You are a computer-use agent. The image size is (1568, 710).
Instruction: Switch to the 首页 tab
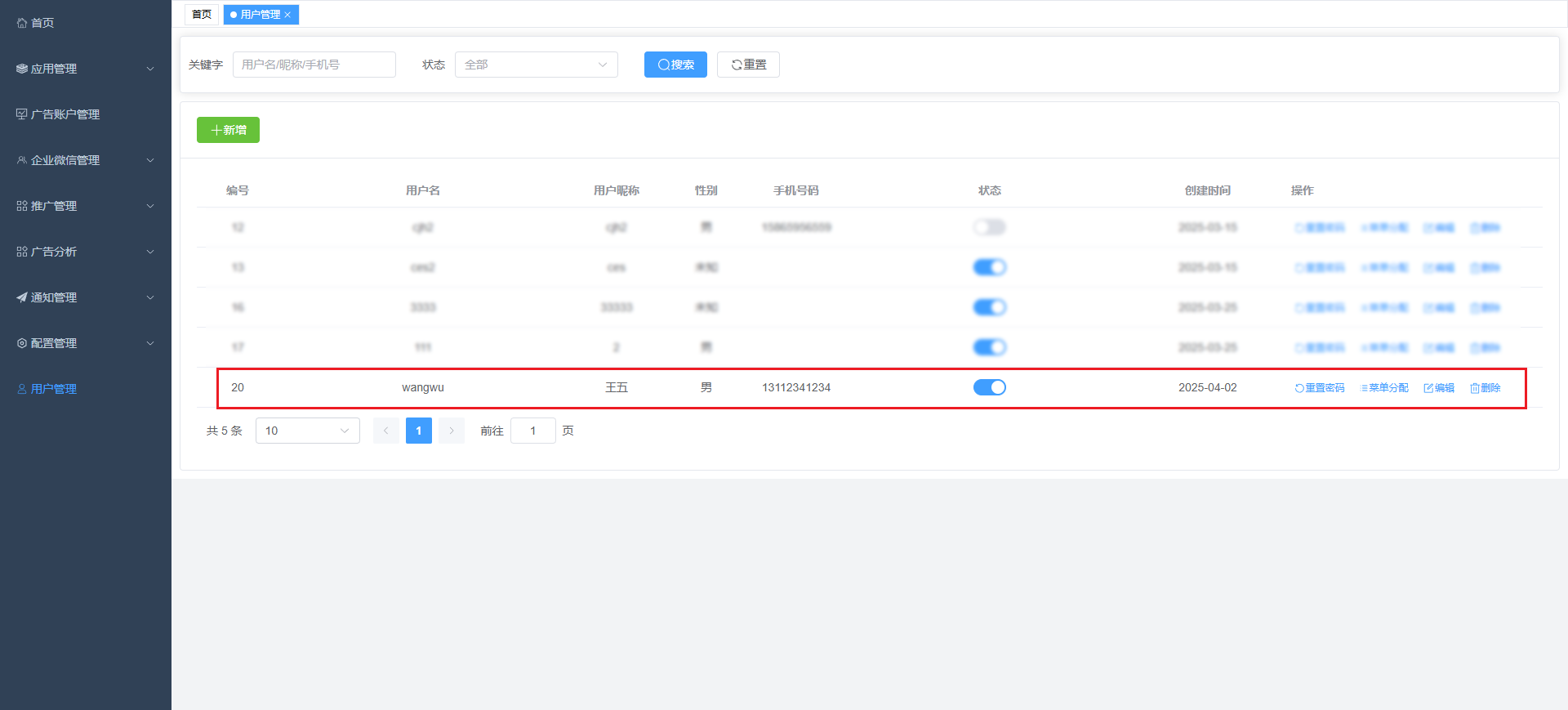tap(202, 15)
